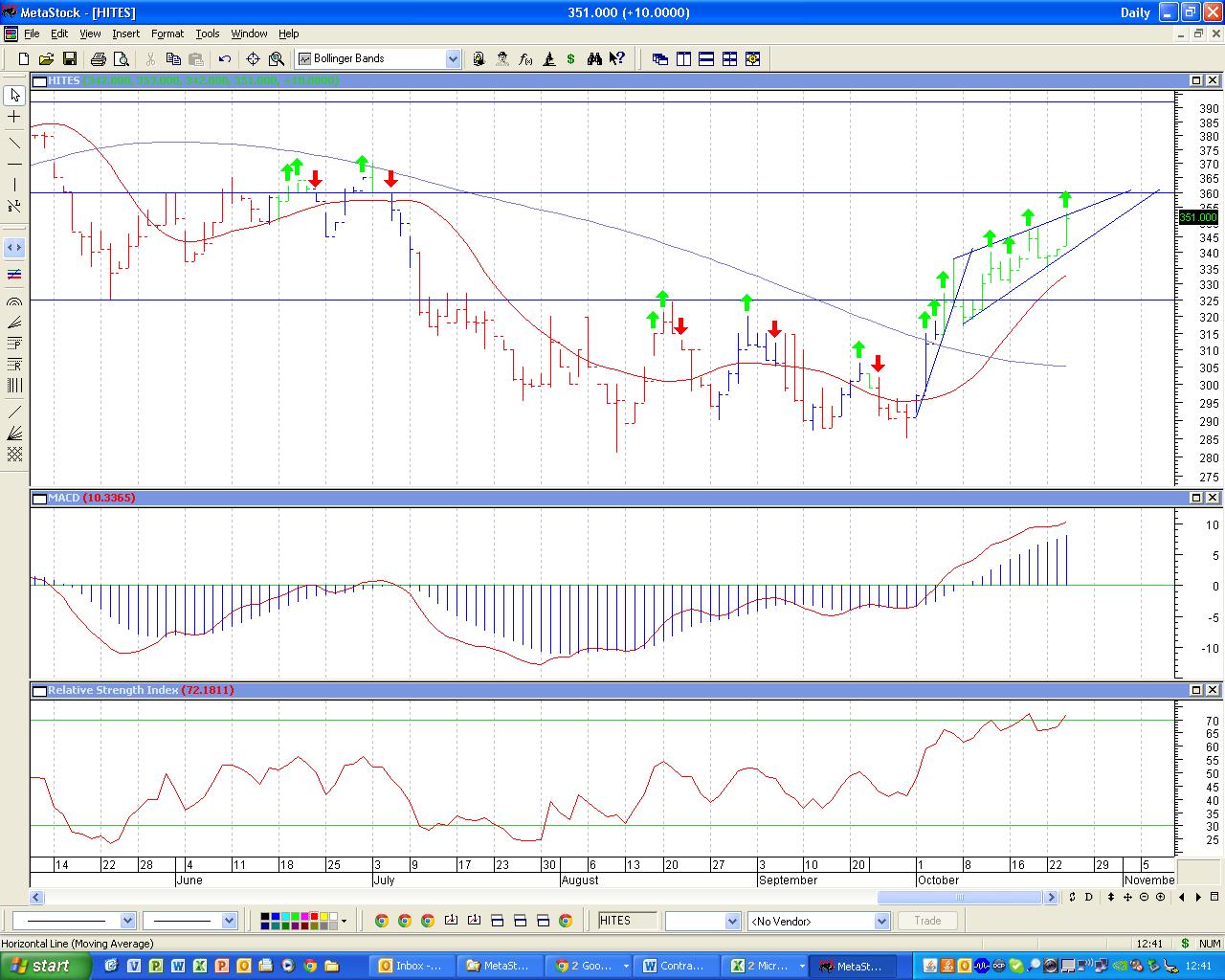This screenshot has height=980, width=1225.
Task: Click the Daily periodicity label
Action: pyautogui.click(x=1135, y=12)
